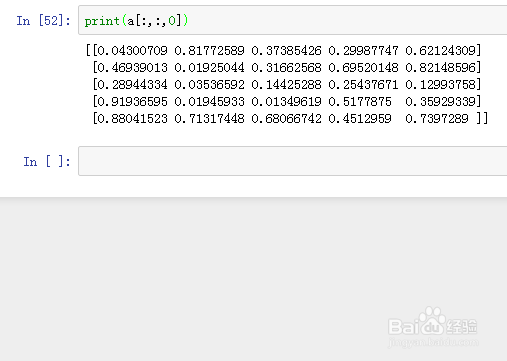Click the output value 0.04300709
Viewport: 507px width, 361px height.
(132, 51)
